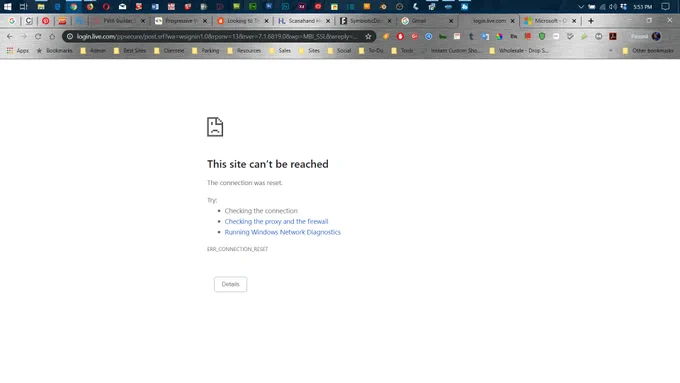The image size is (680, 383).
Task: Bookmark this page with the star icon
Action: click(x=368, y=36)
